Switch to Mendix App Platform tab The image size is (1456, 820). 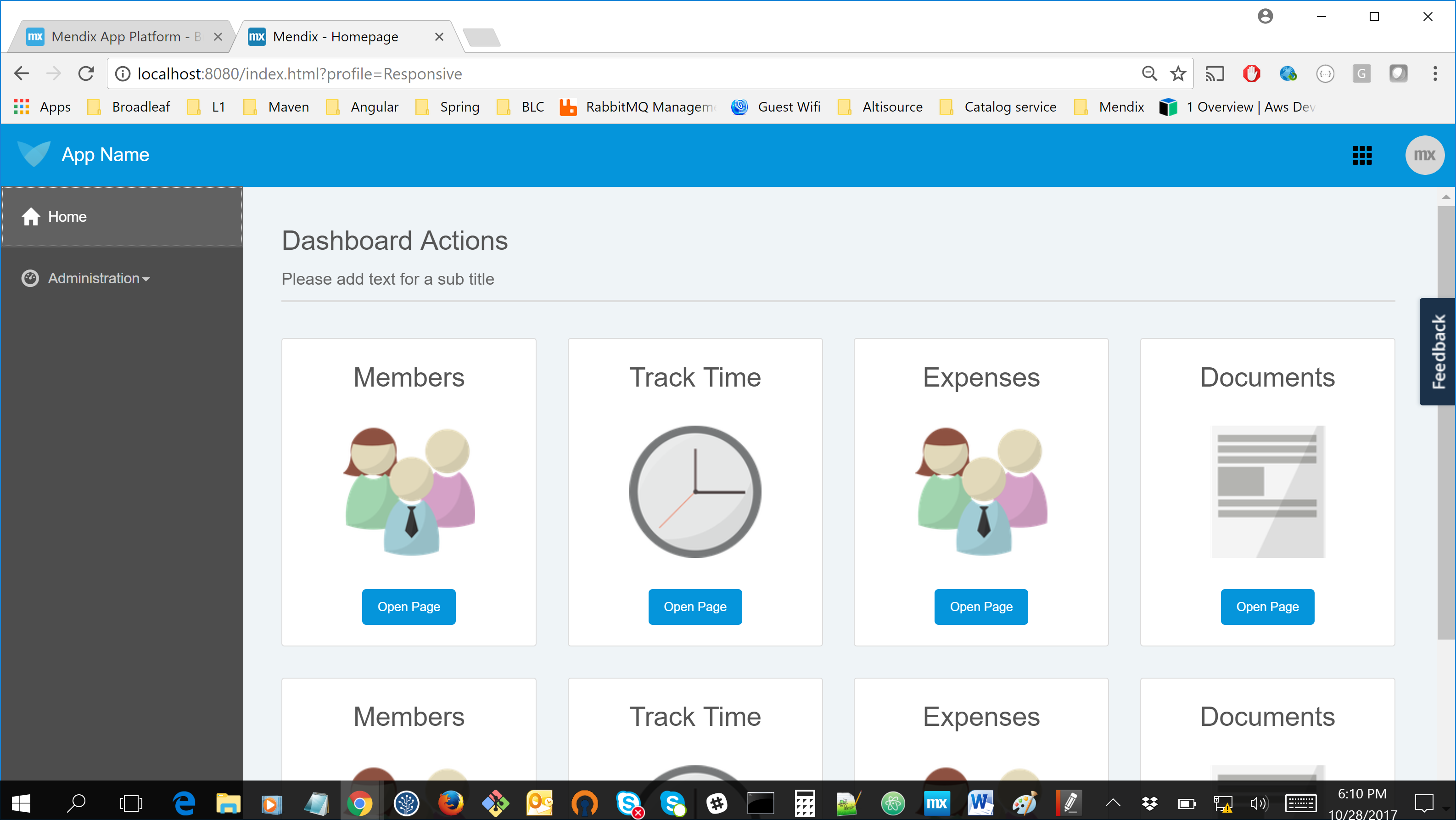pyautogui.click(x=116, y=37)
